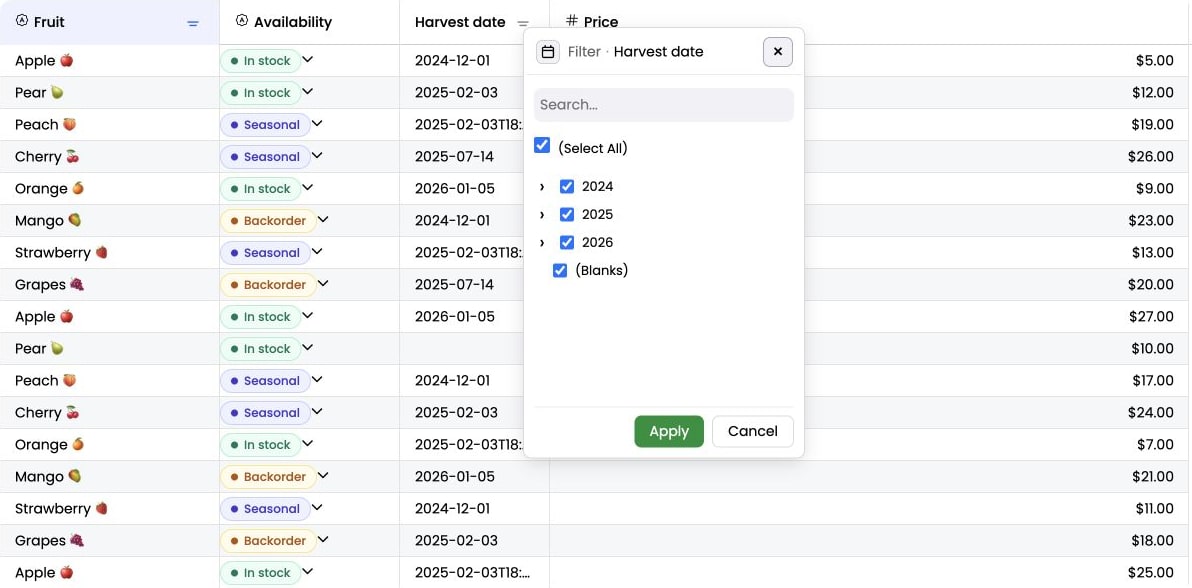Close the Harvest date filter popup
Screen dimensions: 1192x588
coord(778,52)
